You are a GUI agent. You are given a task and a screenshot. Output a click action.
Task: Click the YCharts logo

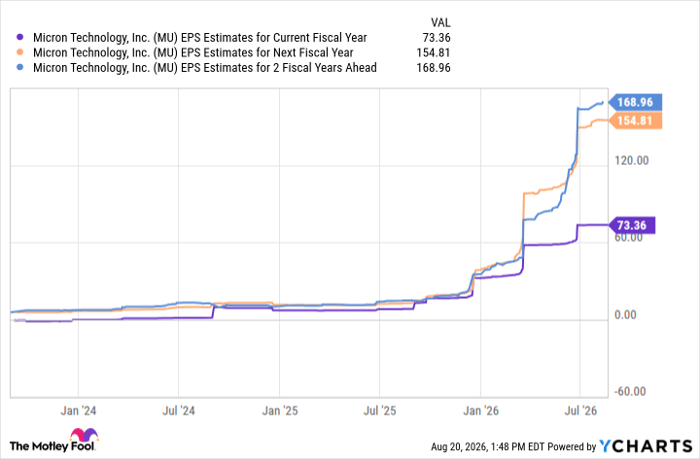pos(646,446)
